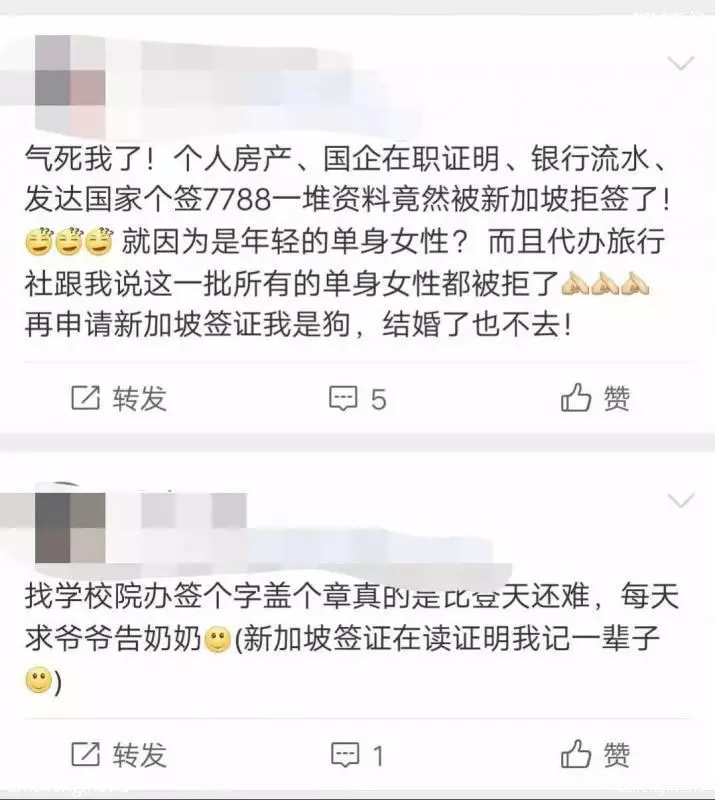Open the post starting 找学校院办
The width and height of the screenshot is (715, 800).
pyautogui.click(x=352, y=639)
